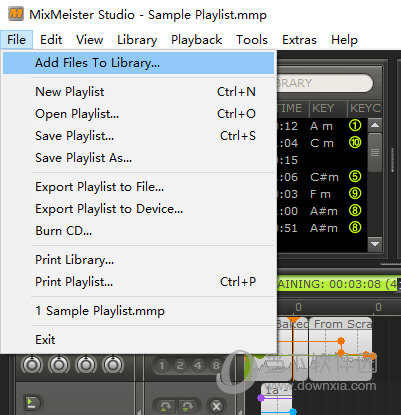Click the orange playhead marker on timeline
Screen dimensions: 401x415
click(x=293, y=321)
